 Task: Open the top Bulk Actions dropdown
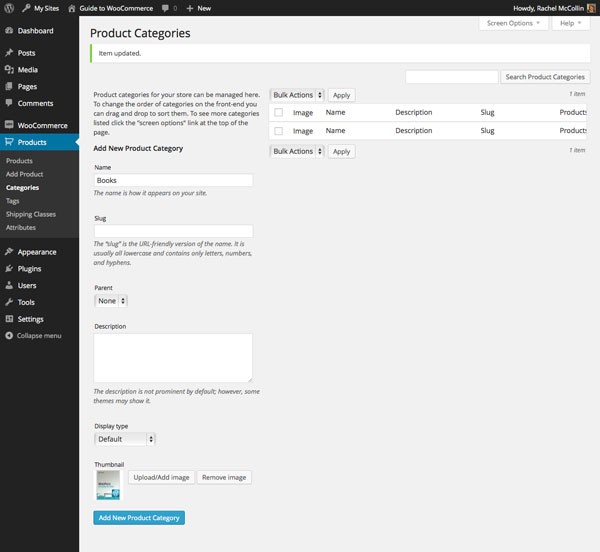[x=297, y=95]
